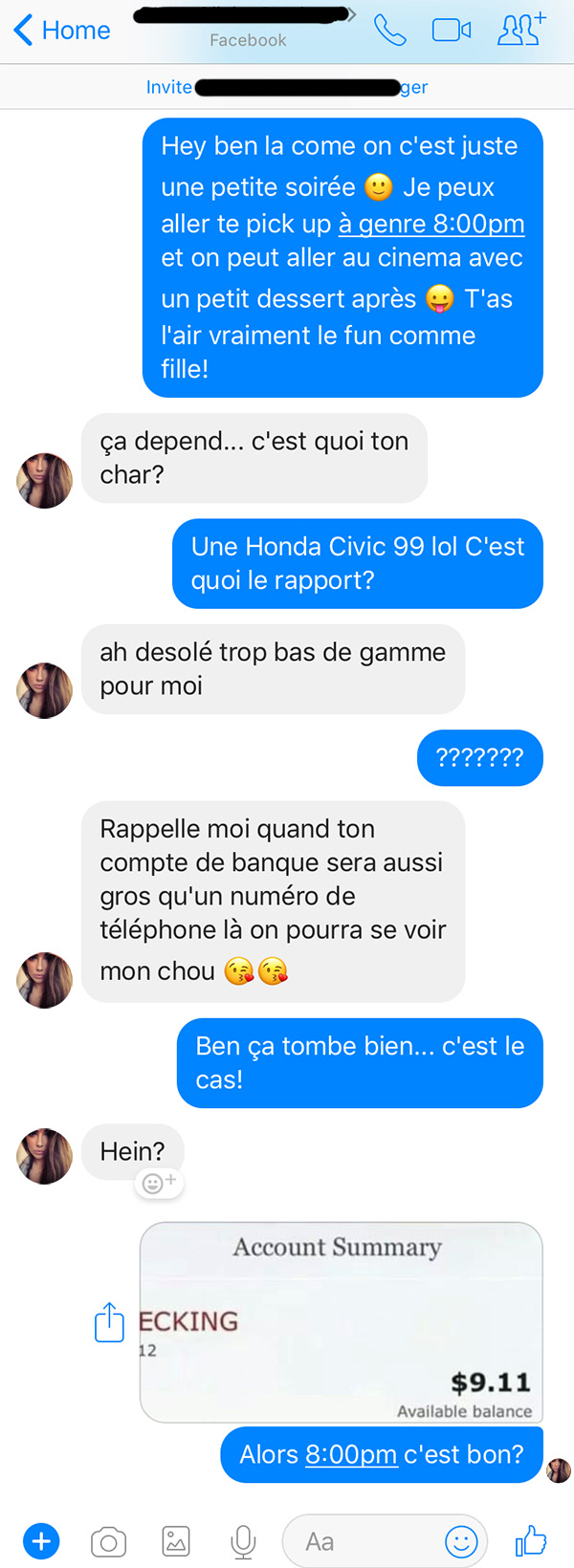
Task: Add a reaction to the "Hein?" message
Action: coord(159,1184)
